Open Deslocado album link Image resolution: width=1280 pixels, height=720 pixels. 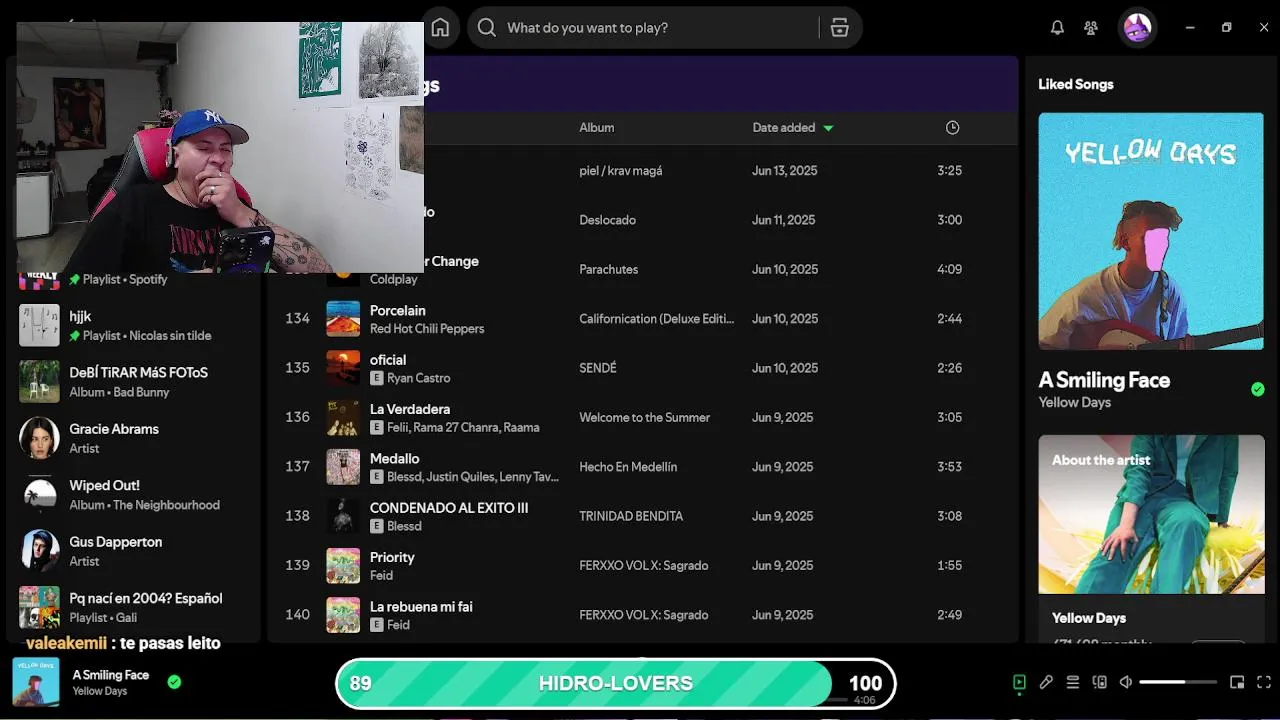608,220
